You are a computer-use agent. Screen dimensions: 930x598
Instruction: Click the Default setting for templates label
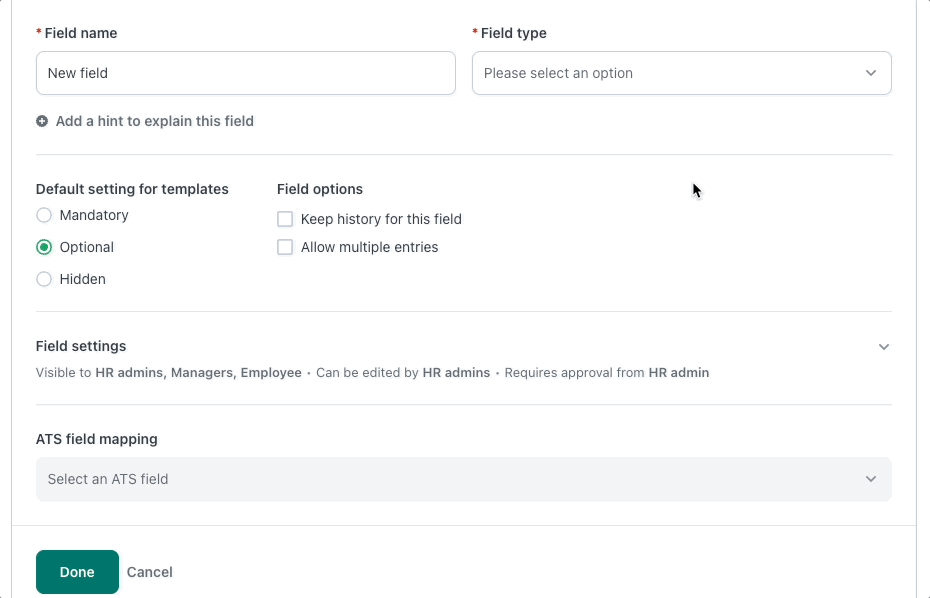132,189
